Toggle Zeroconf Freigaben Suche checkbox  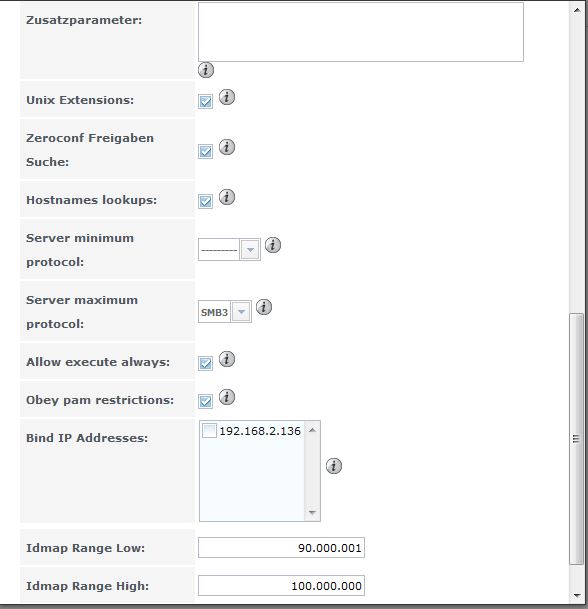point(205,151)
